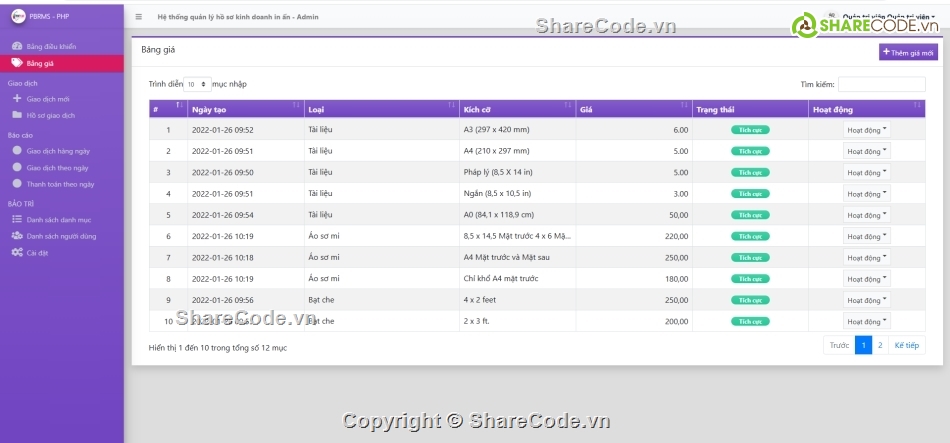Screen dimensions: 950x443
Task: Select Thanh toán theo ngày menu item
Action: pyautogui.click(x=60, y=184)
